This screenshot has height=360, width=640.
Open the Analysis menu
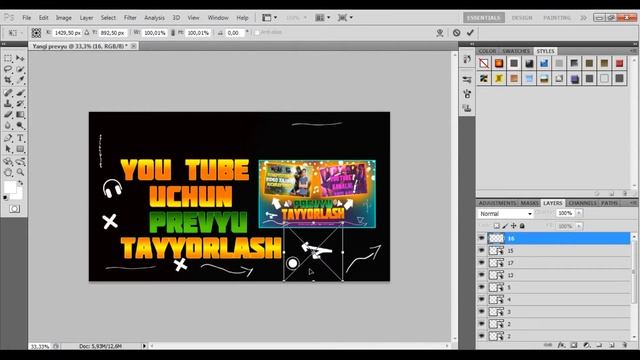click(x=154, y=18)
